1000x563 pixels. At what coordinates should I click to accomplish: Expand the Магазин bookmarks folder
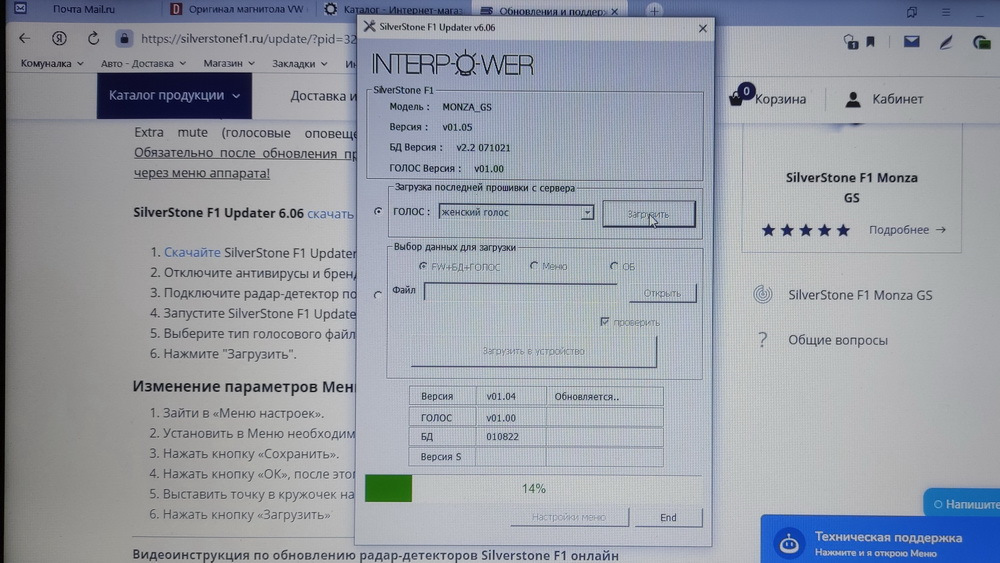229,63
